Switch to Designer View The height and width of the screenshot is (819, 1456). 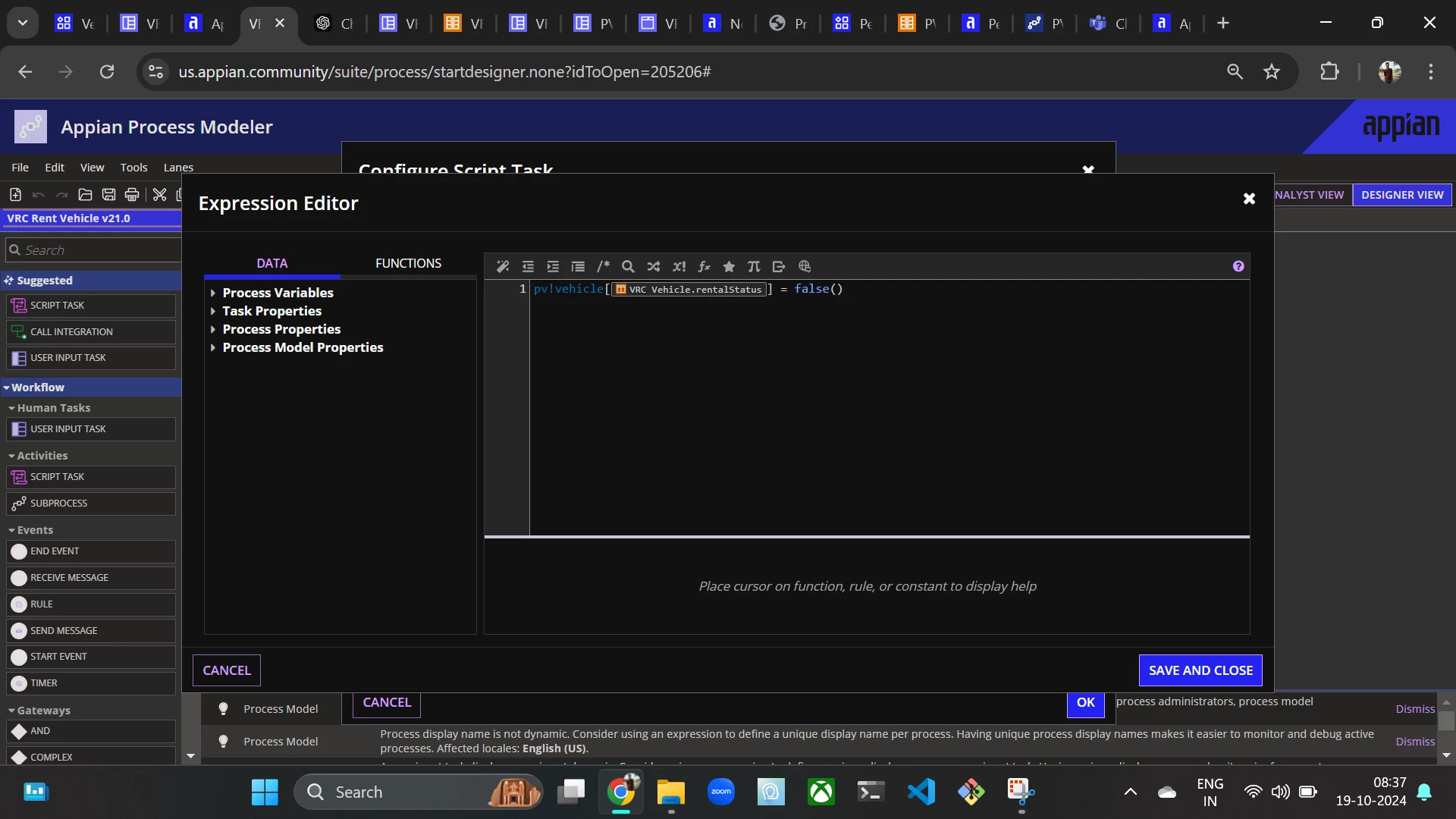(1402, 195)
